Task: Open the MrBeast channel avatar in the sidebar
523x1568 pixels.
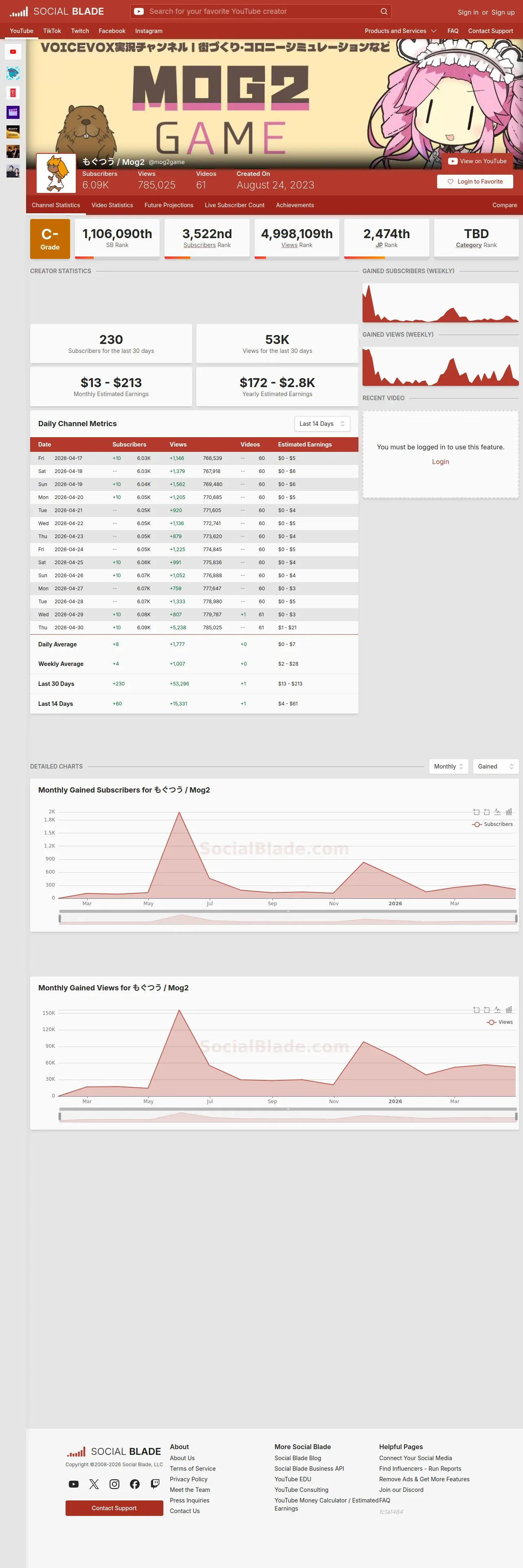Action: pos(13,73)
